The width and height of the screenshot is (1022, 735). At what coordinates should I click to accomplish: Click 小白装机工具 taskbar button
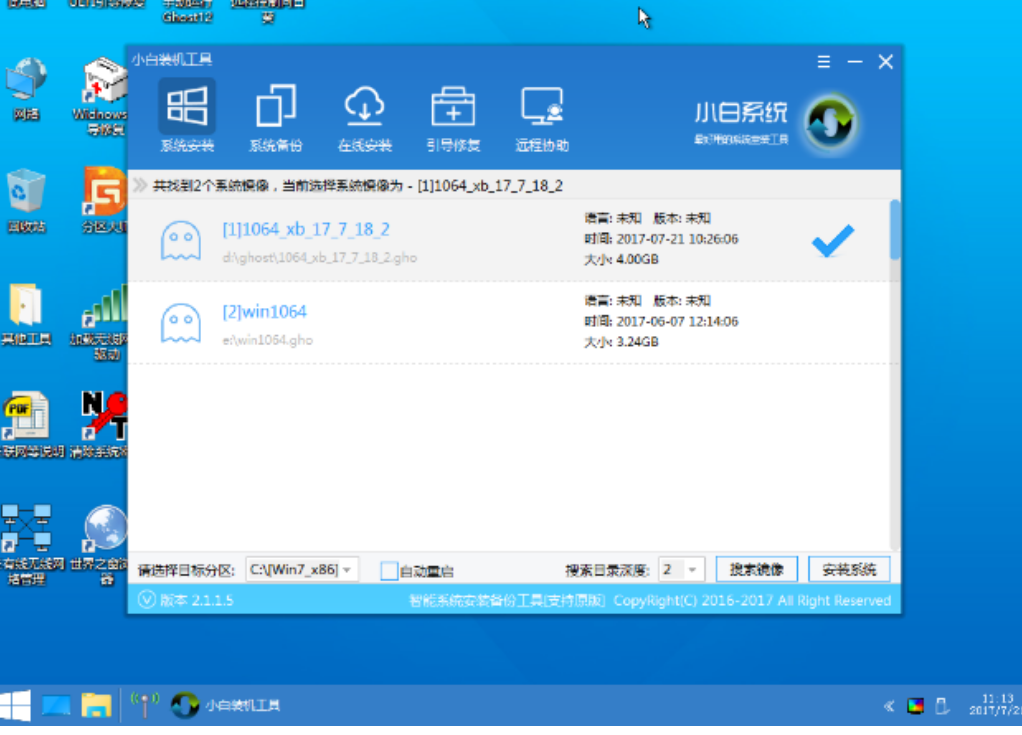225,706
